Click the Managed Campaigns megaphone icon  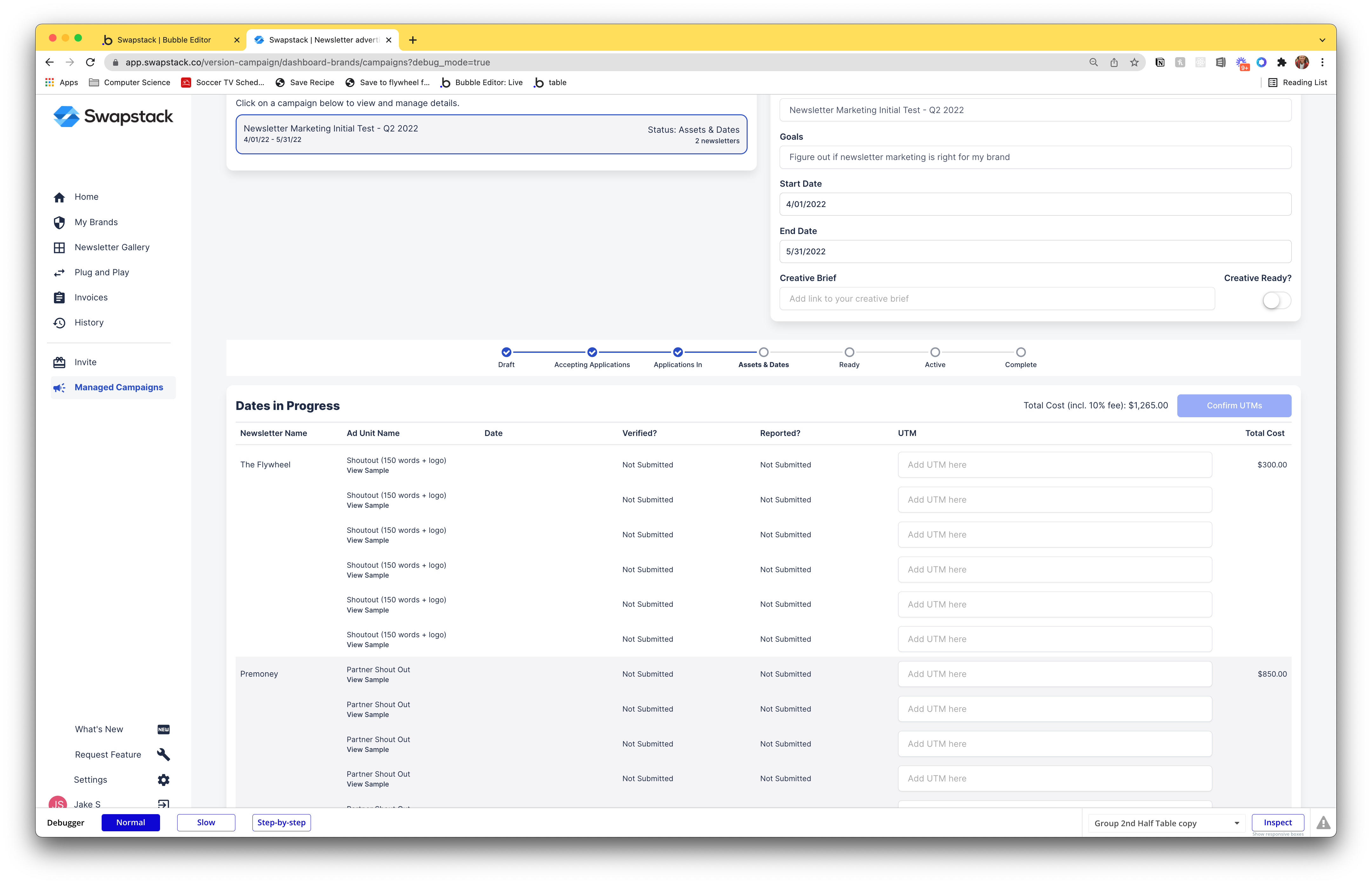59,387
